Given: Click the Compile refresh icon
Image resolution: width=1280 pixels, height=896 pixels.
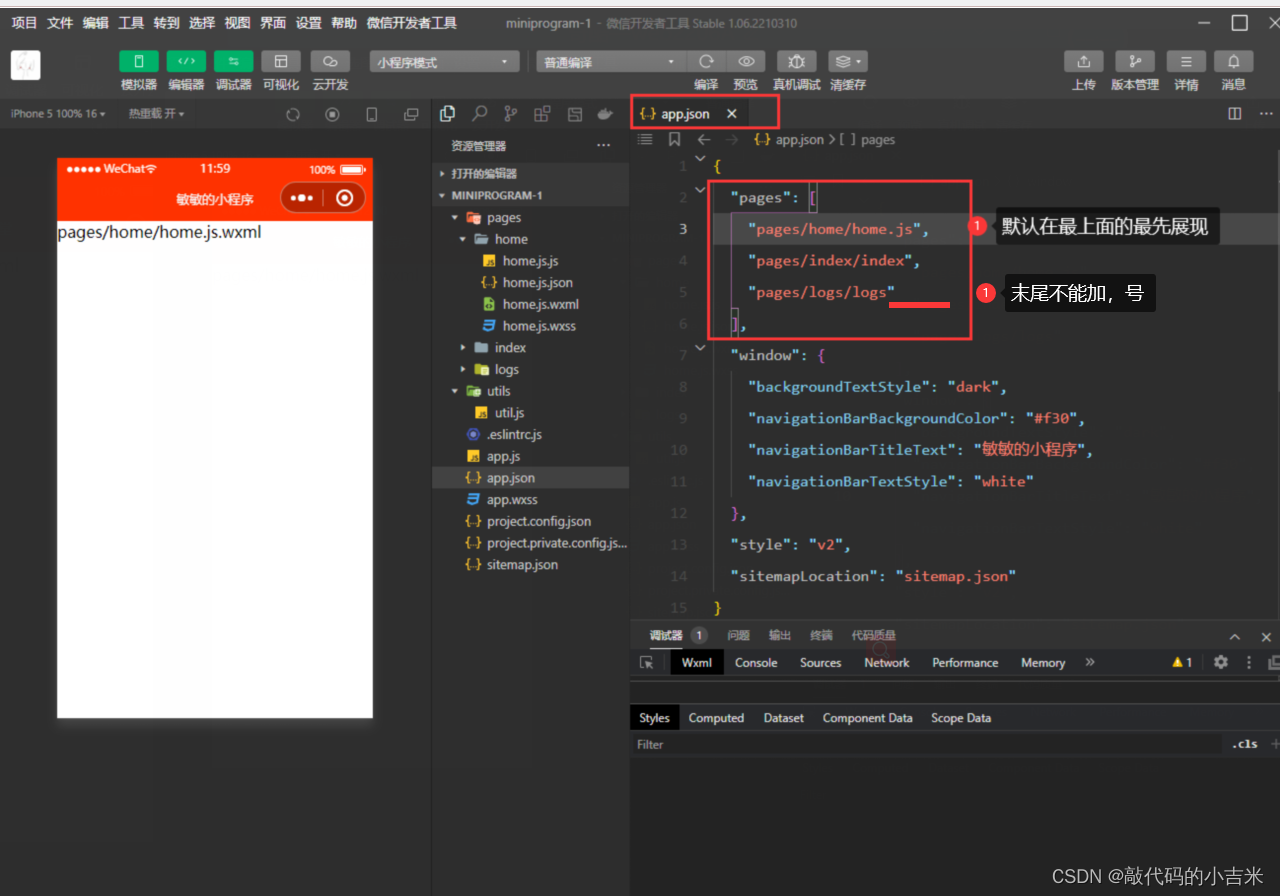Looking at the screenshot, I should point(706,62).
